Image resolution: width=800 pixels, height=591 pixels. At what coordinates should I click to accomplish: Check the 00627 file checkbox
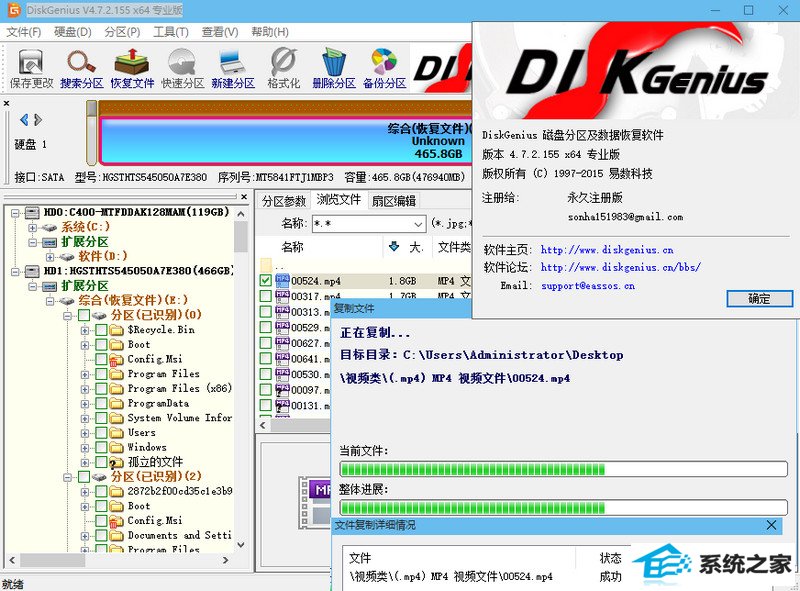tap(265, 343)
